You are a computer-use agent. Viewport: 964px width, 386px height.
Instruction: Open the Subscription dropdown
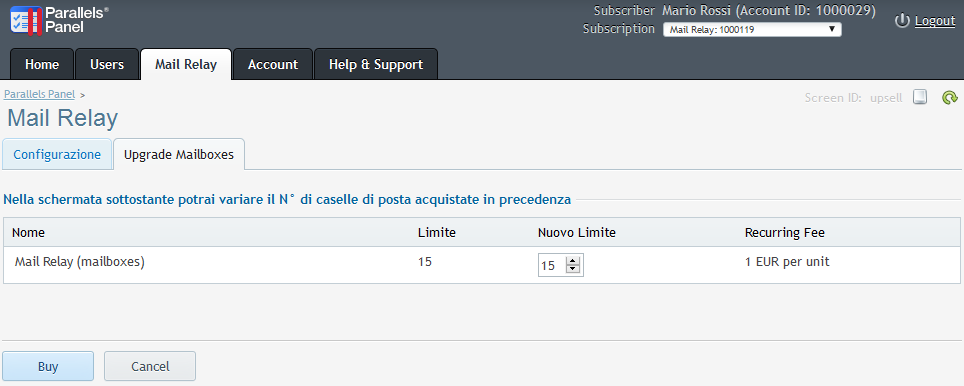click(x=752, y=30)
